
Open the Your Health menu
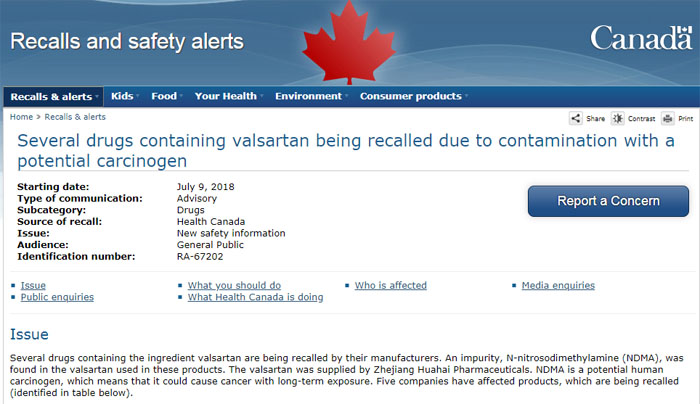[228, 97]
